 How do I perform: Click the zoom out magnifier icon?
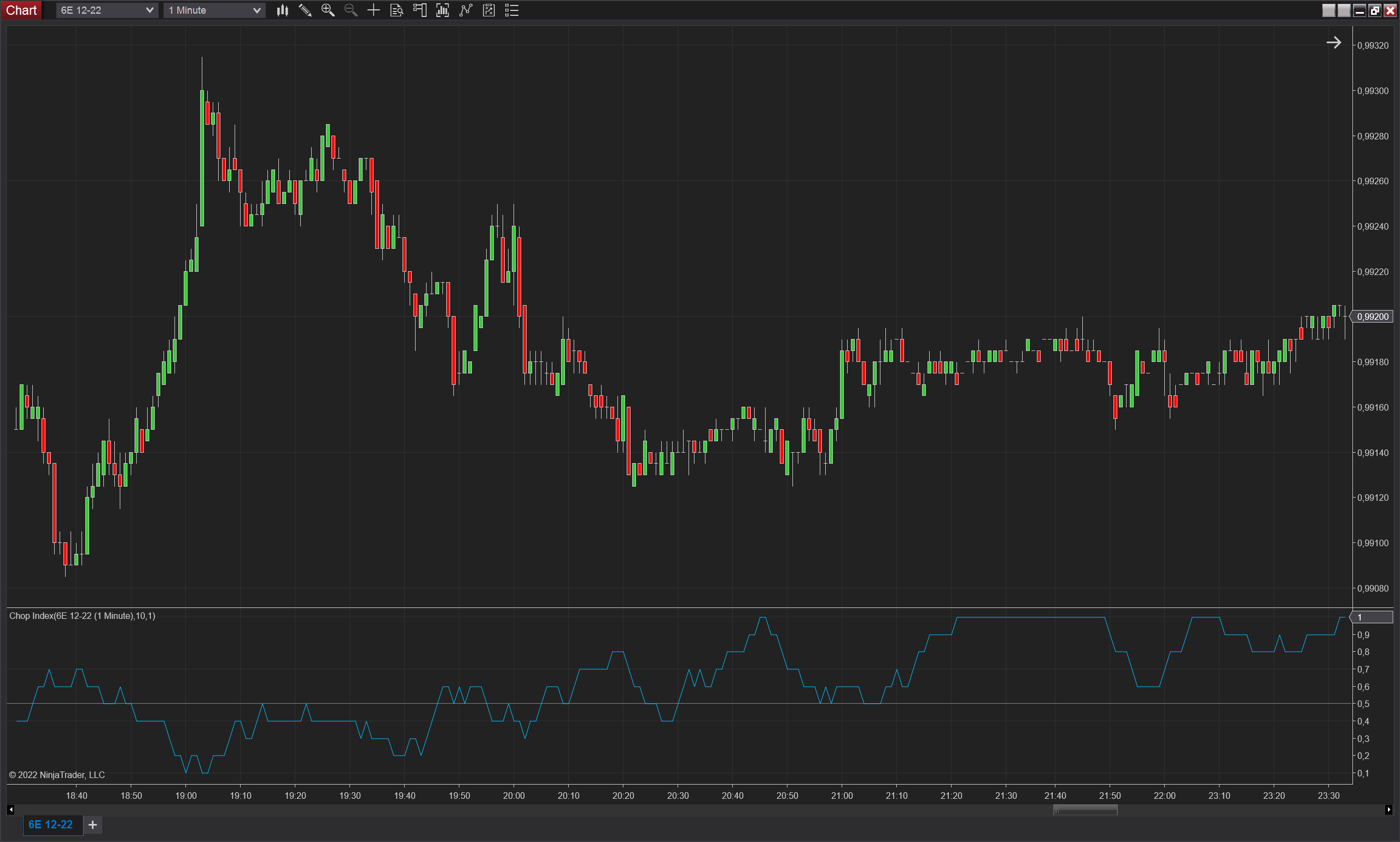[x=351, y=10]
